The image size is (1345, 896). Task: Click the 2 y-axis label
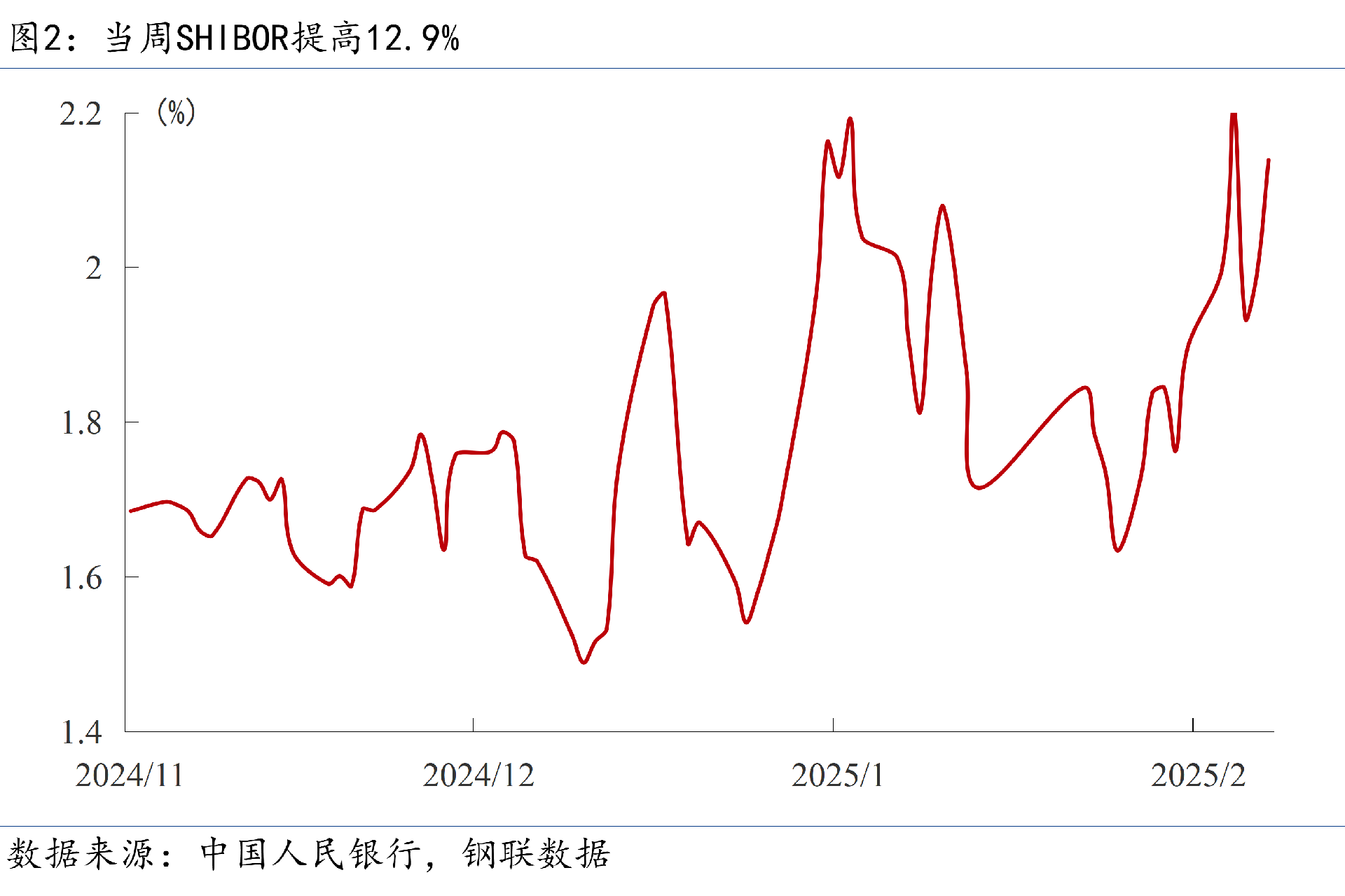93,268
